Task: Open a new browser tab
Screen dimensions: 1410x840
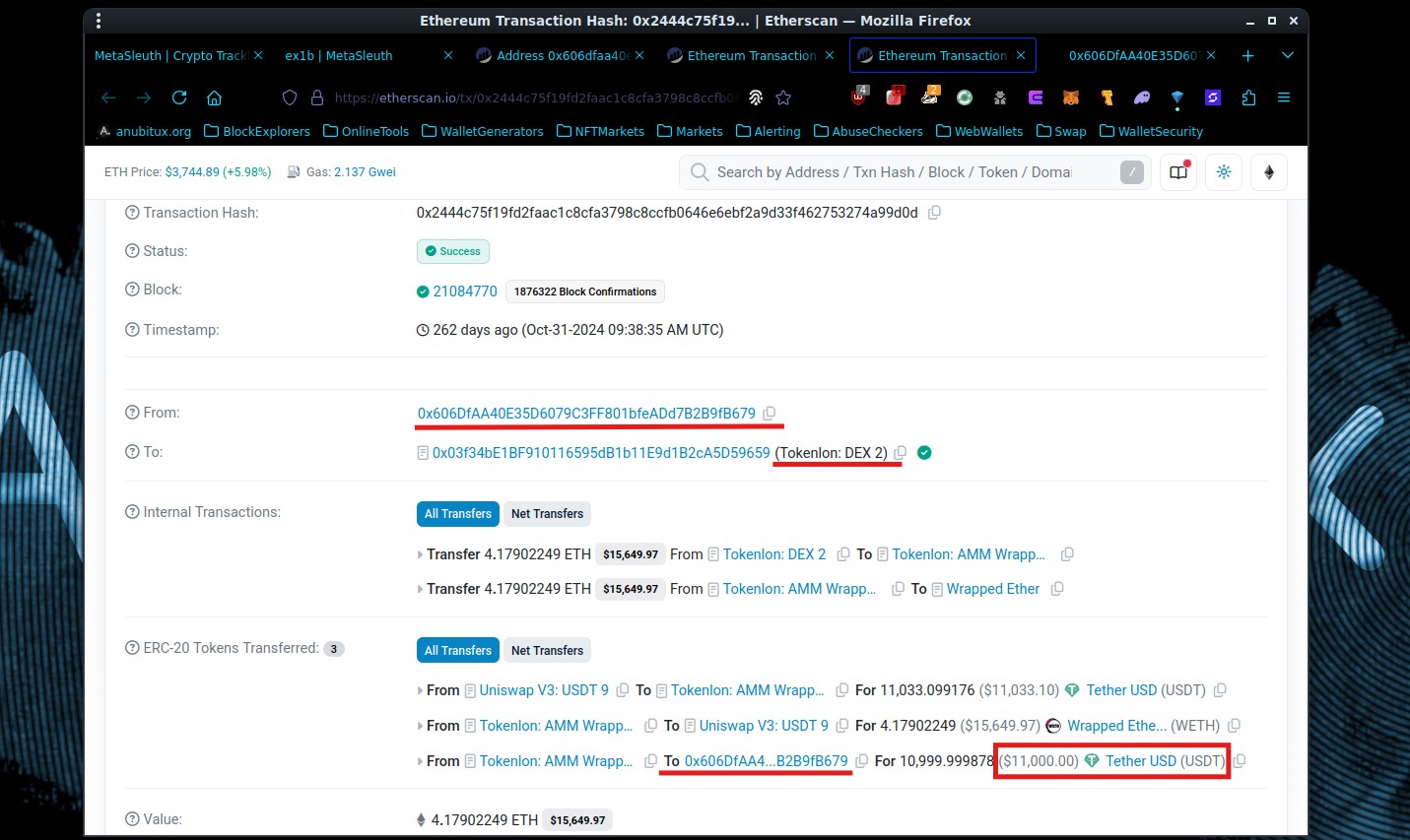Action: point(1248,56)
